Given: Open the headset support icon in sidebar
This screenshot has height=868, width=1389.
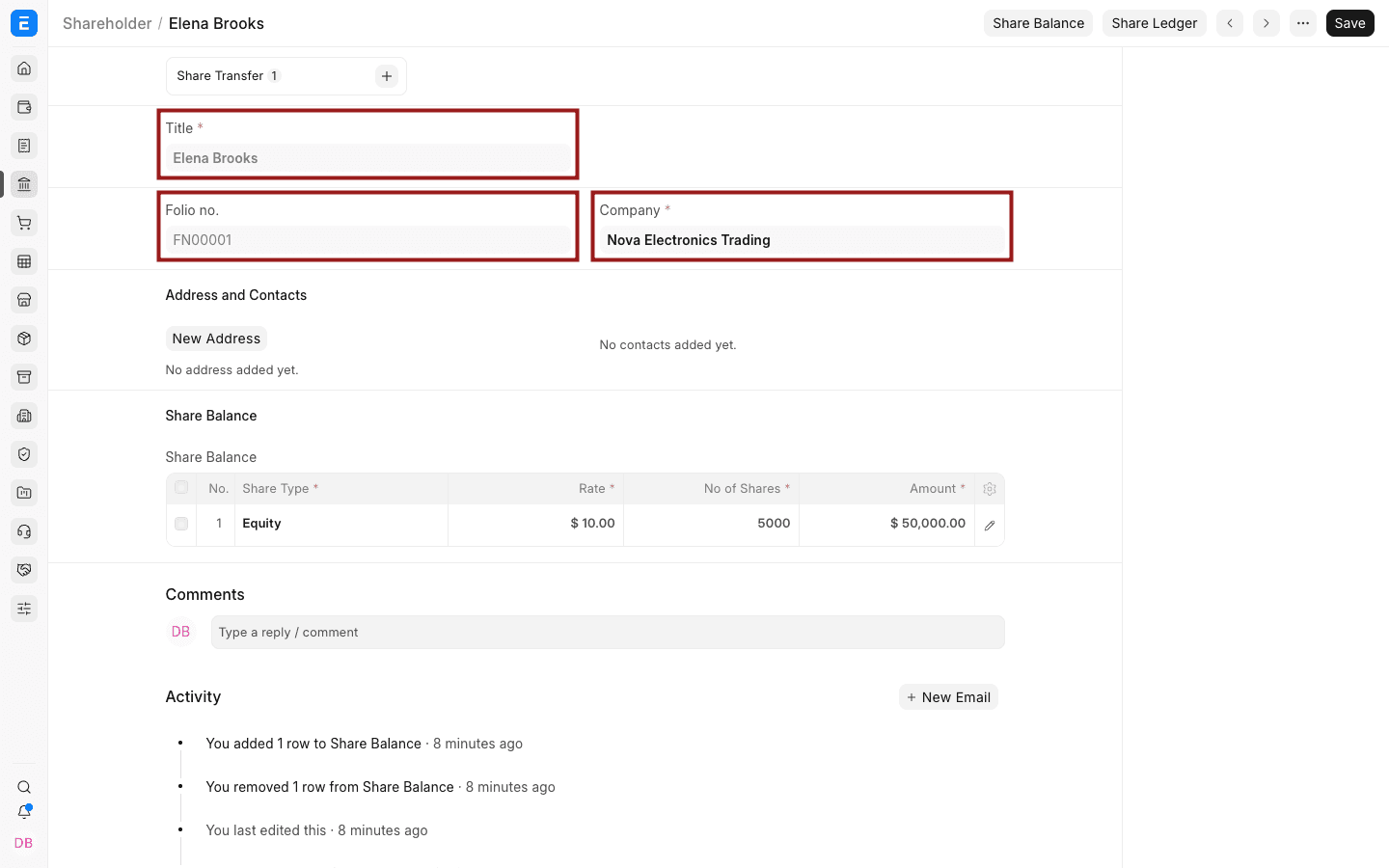Looking at the screenshot, I should point(24,531).
